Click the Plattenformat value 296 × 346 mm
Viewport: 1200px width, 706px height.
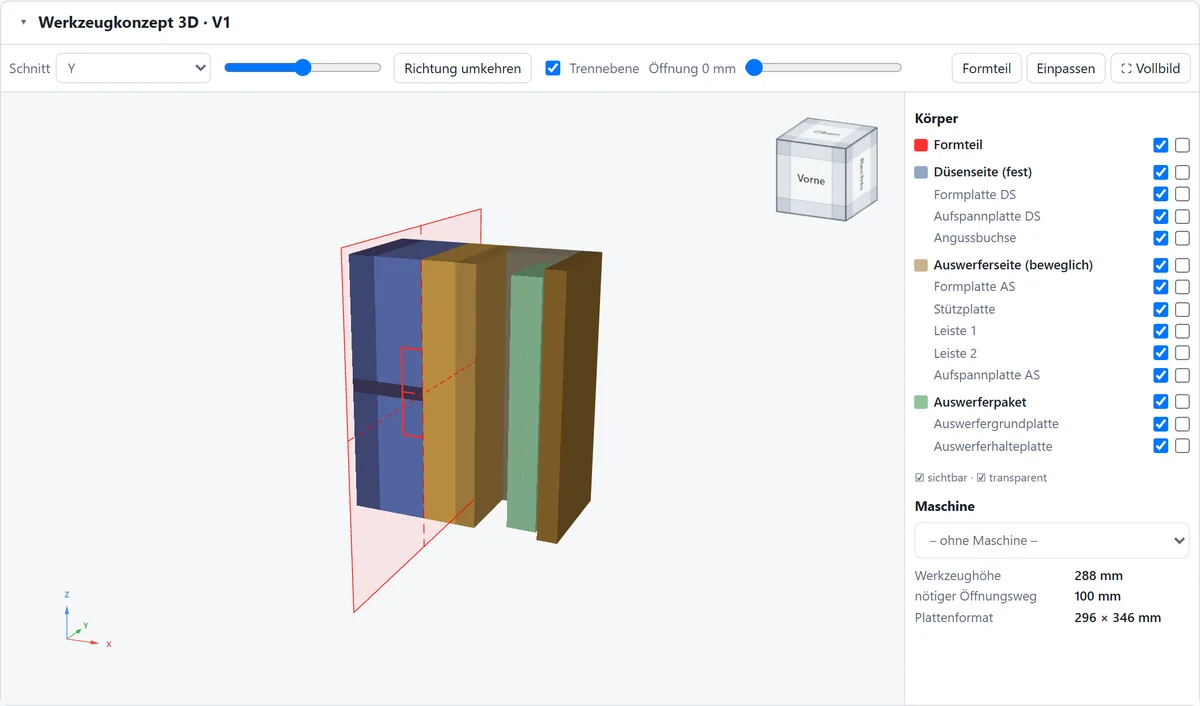point(1117,618)
